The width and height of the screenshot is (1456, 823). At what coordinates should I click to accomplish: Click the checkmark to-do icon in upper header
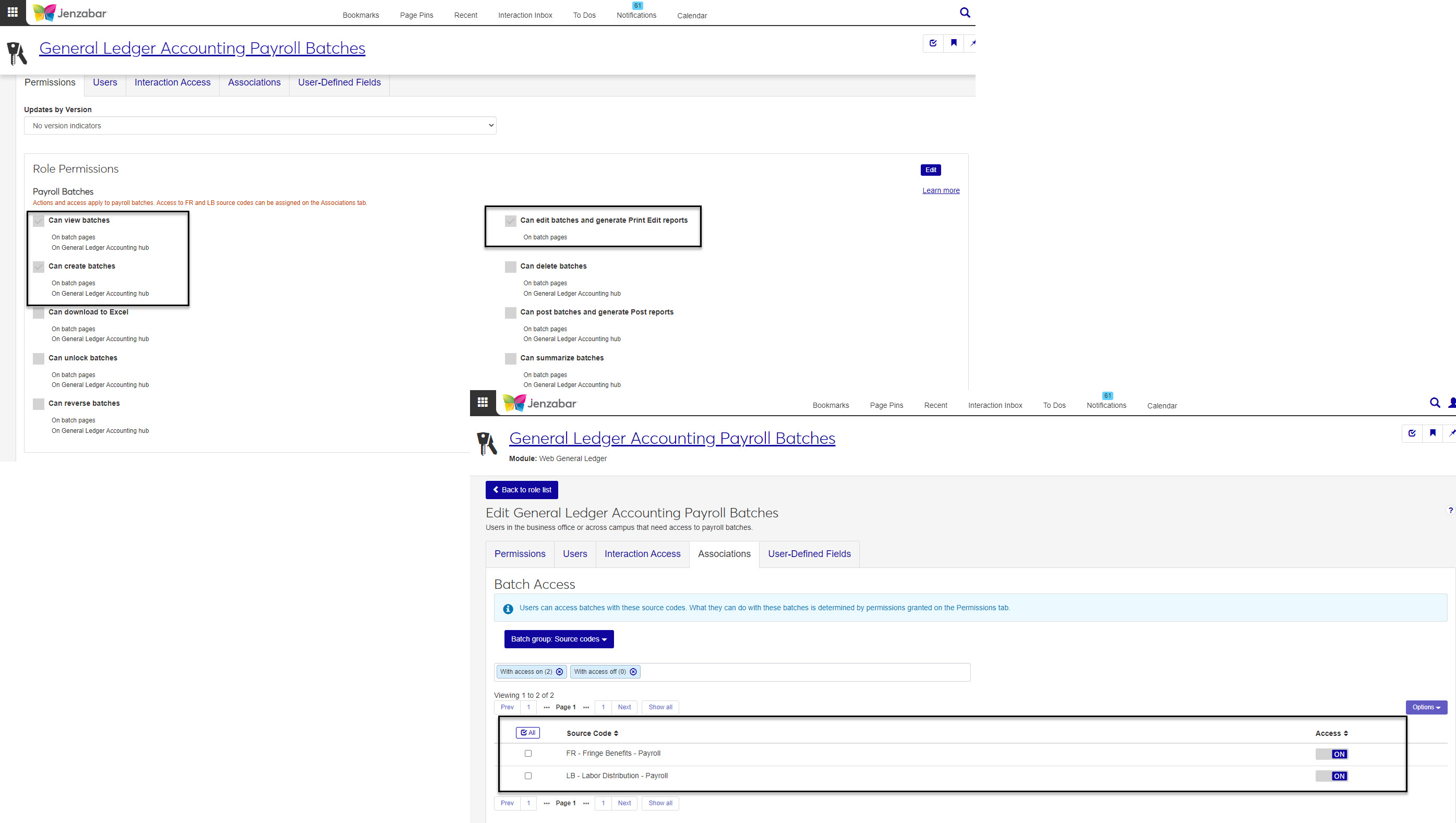click(933, 43)
